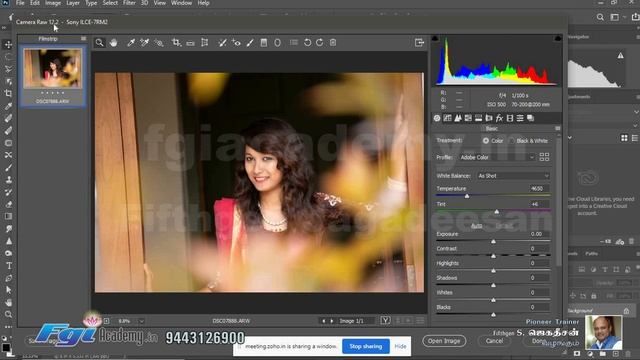Pick the White Balance eyedropper tool

click(131, 42)
